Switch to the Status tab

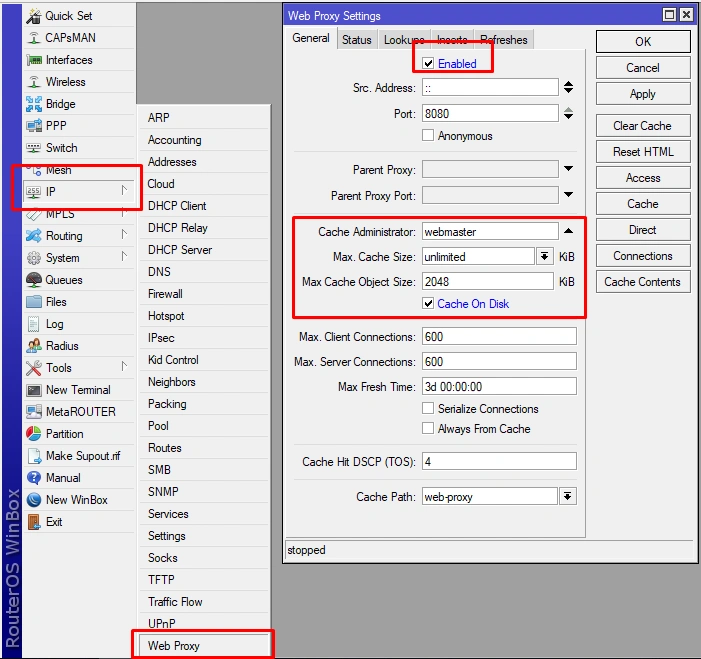356,40
